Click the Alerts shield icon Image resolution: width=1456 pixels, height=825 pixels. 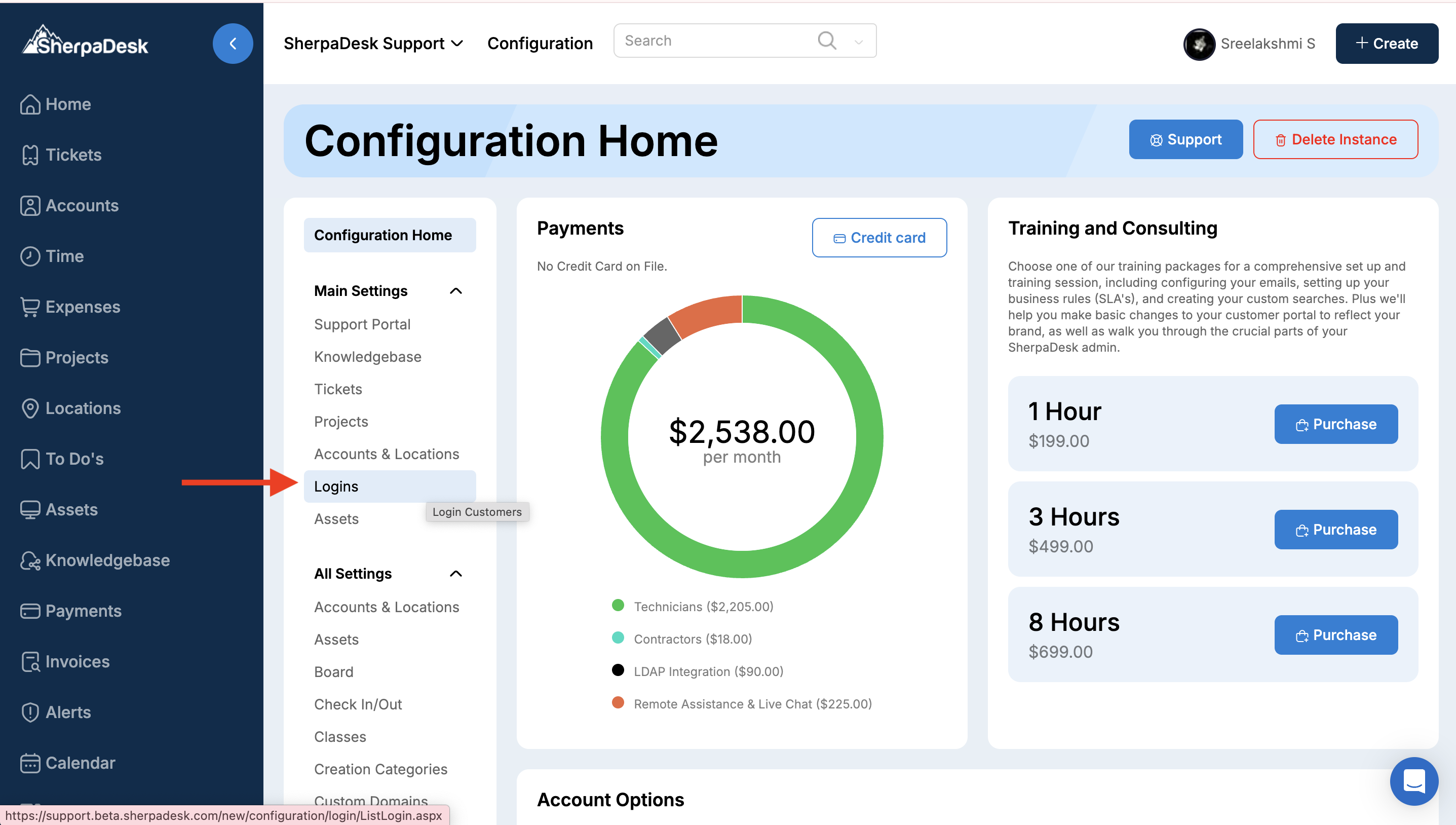(29, 712)
